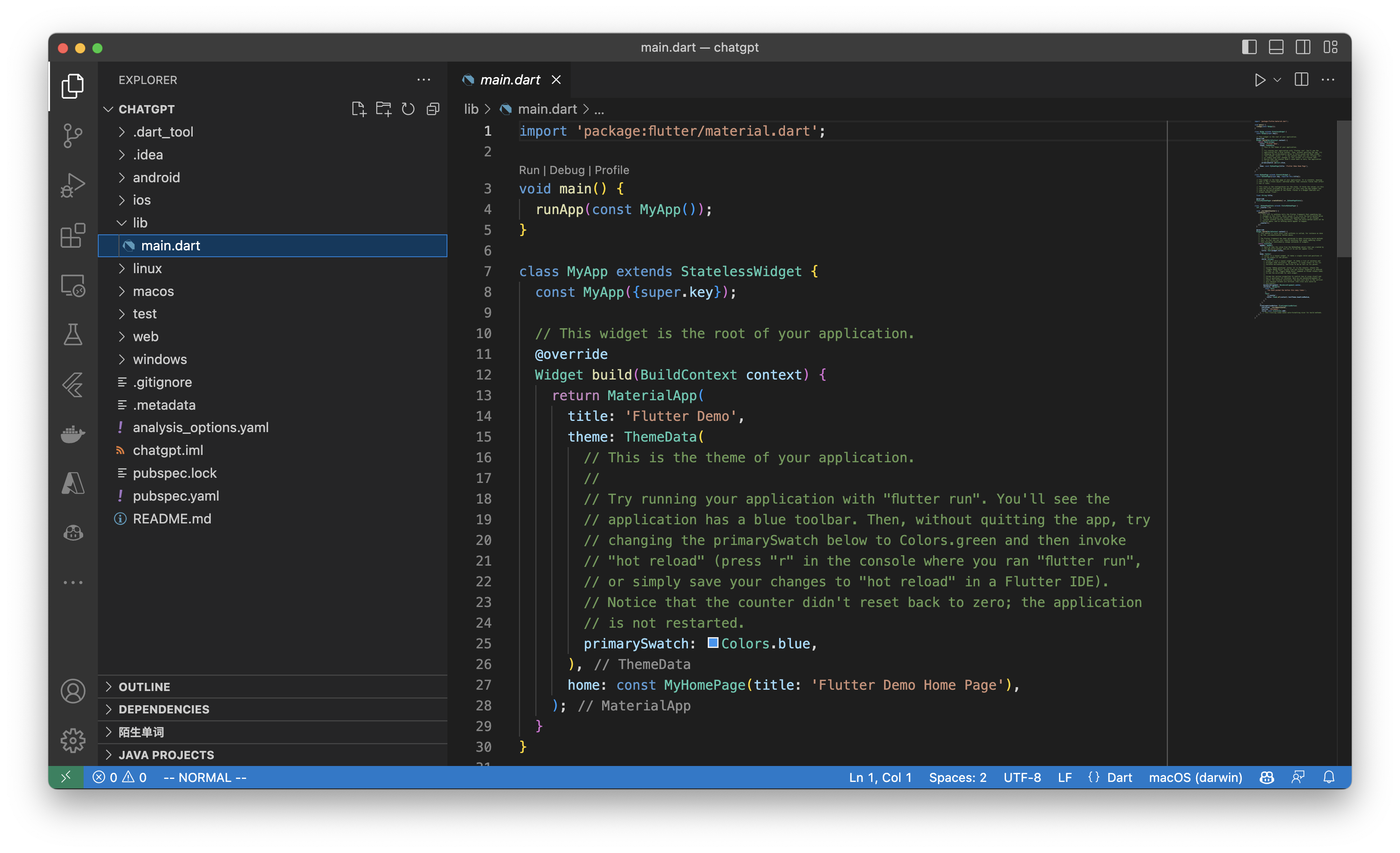
Task: Expand the DEPENDENCIES section
Action: (273, 709)
